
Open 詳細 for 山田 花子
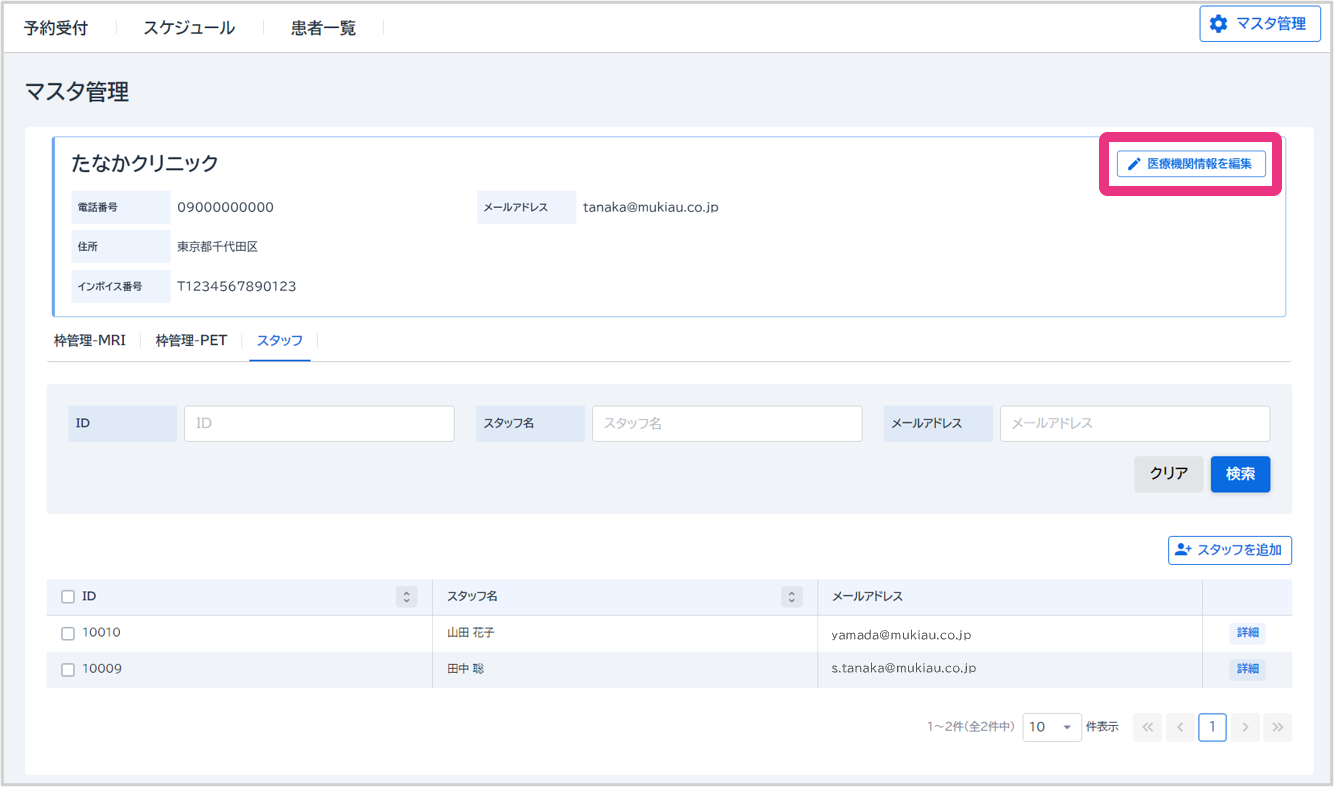pos(1247,633)
